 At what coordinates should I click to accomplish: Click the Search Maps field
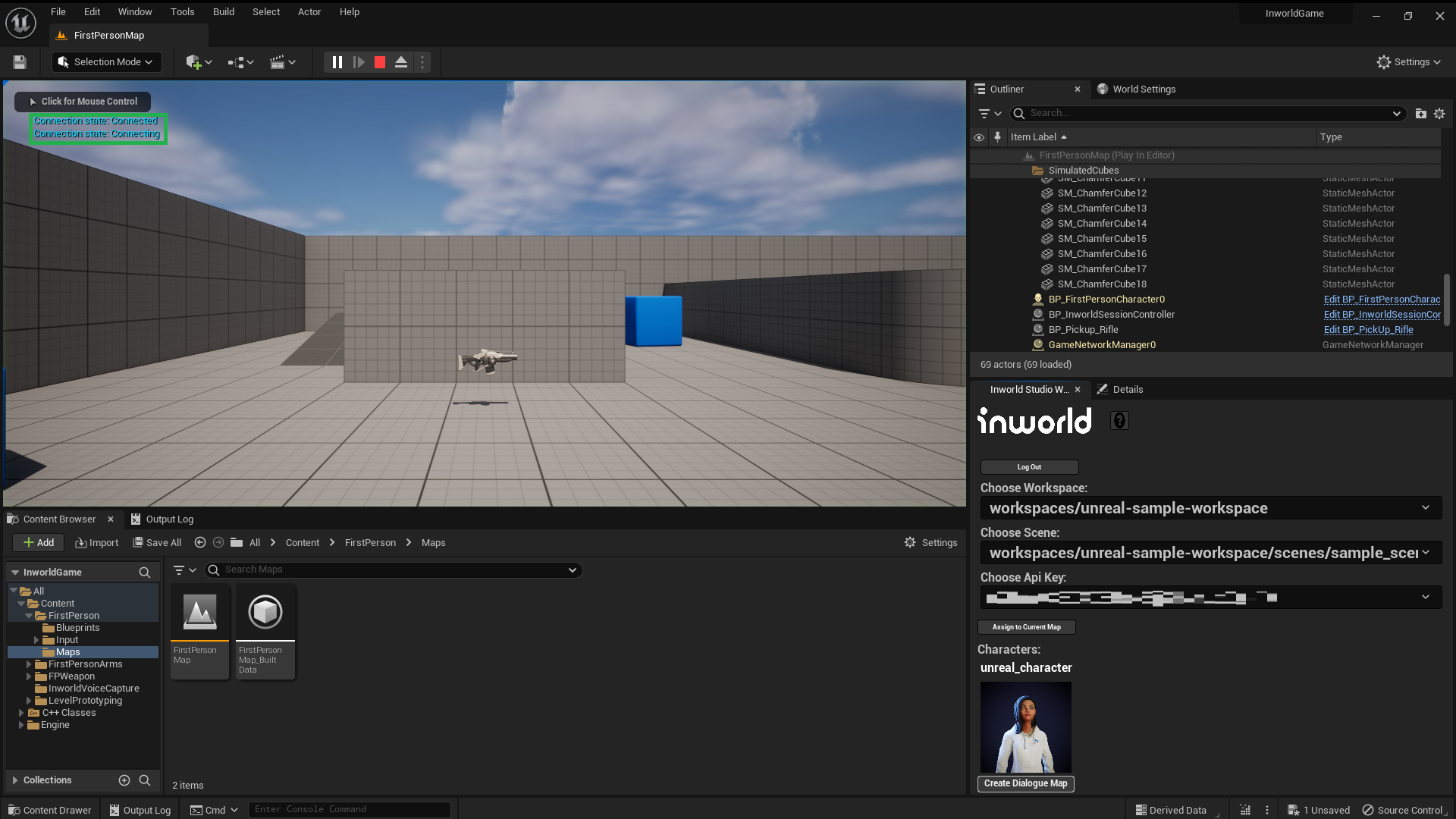tap(393, 570)
